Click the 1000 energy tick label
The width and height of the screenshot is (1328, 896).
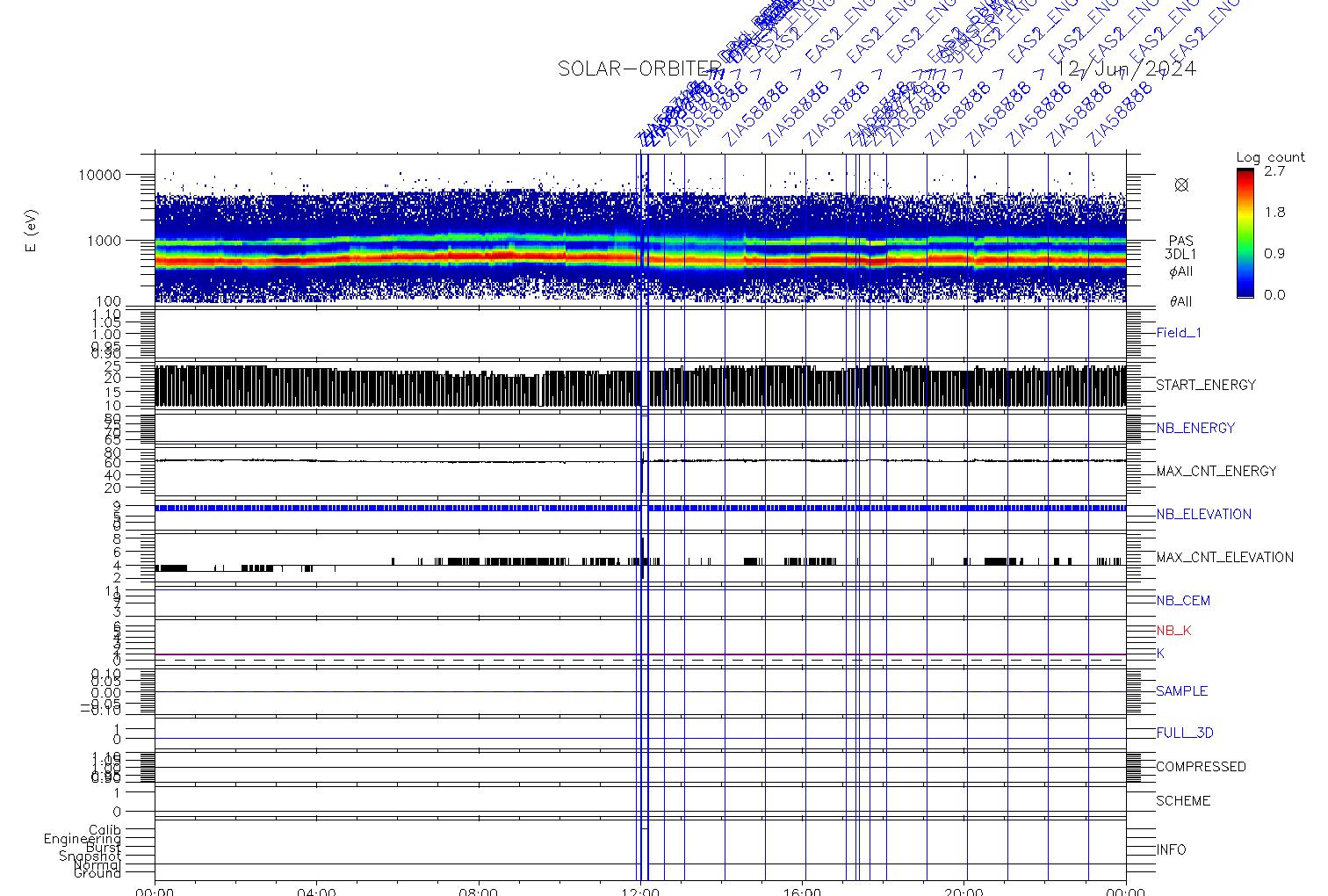coord(104,240)
